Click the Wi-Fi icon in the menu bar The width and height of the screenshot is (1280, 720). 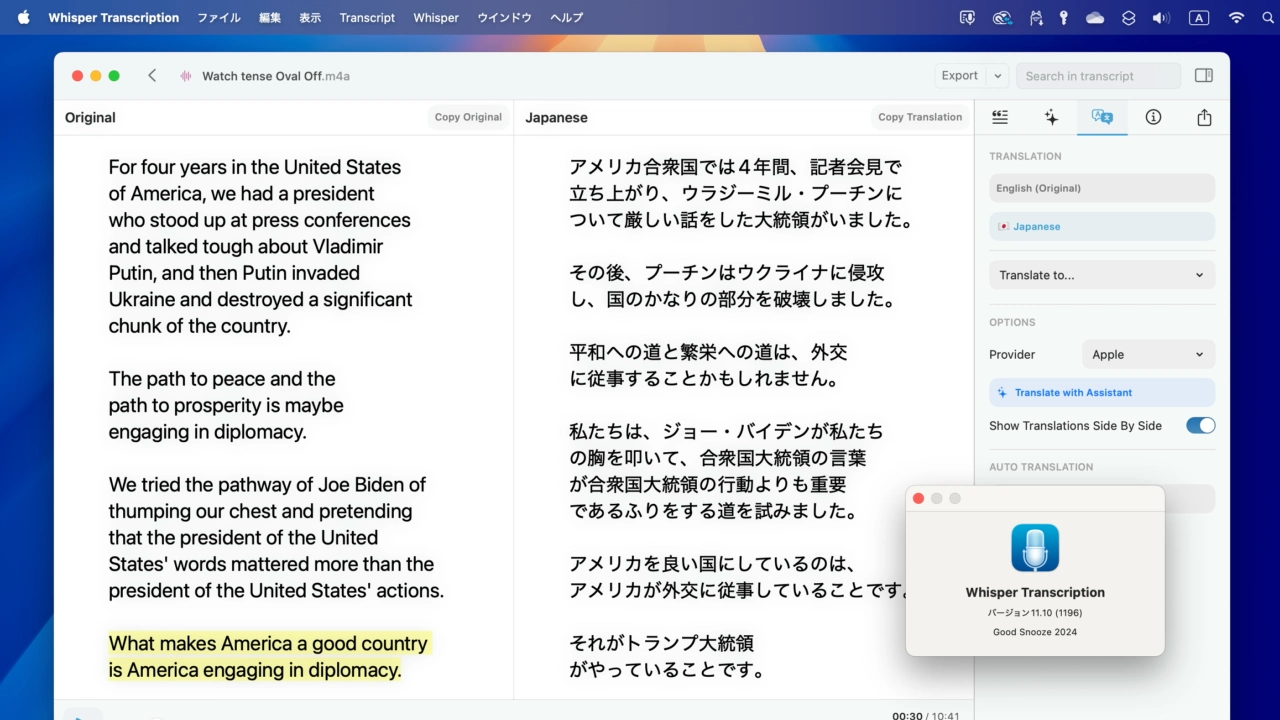pos(1236,18)
